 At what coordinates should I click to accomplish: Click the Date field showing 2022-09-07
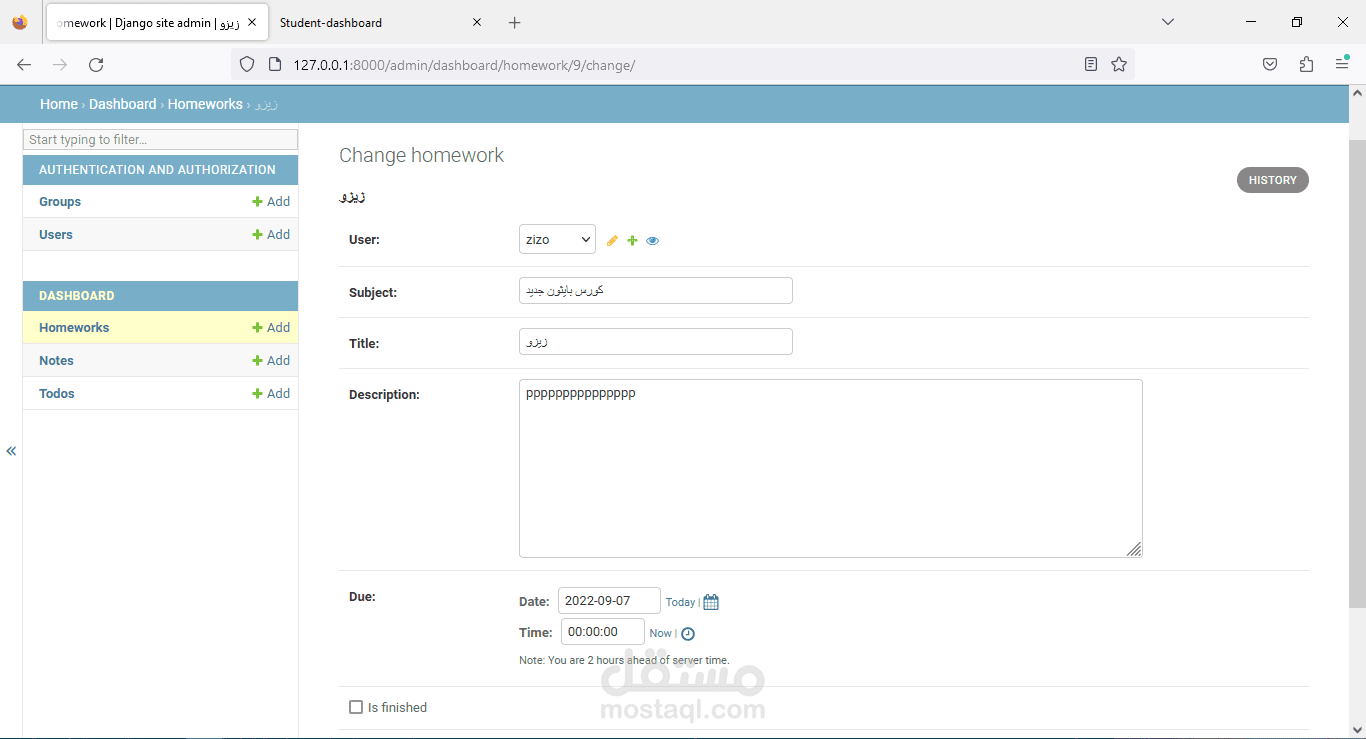click(x=609, y=601)
